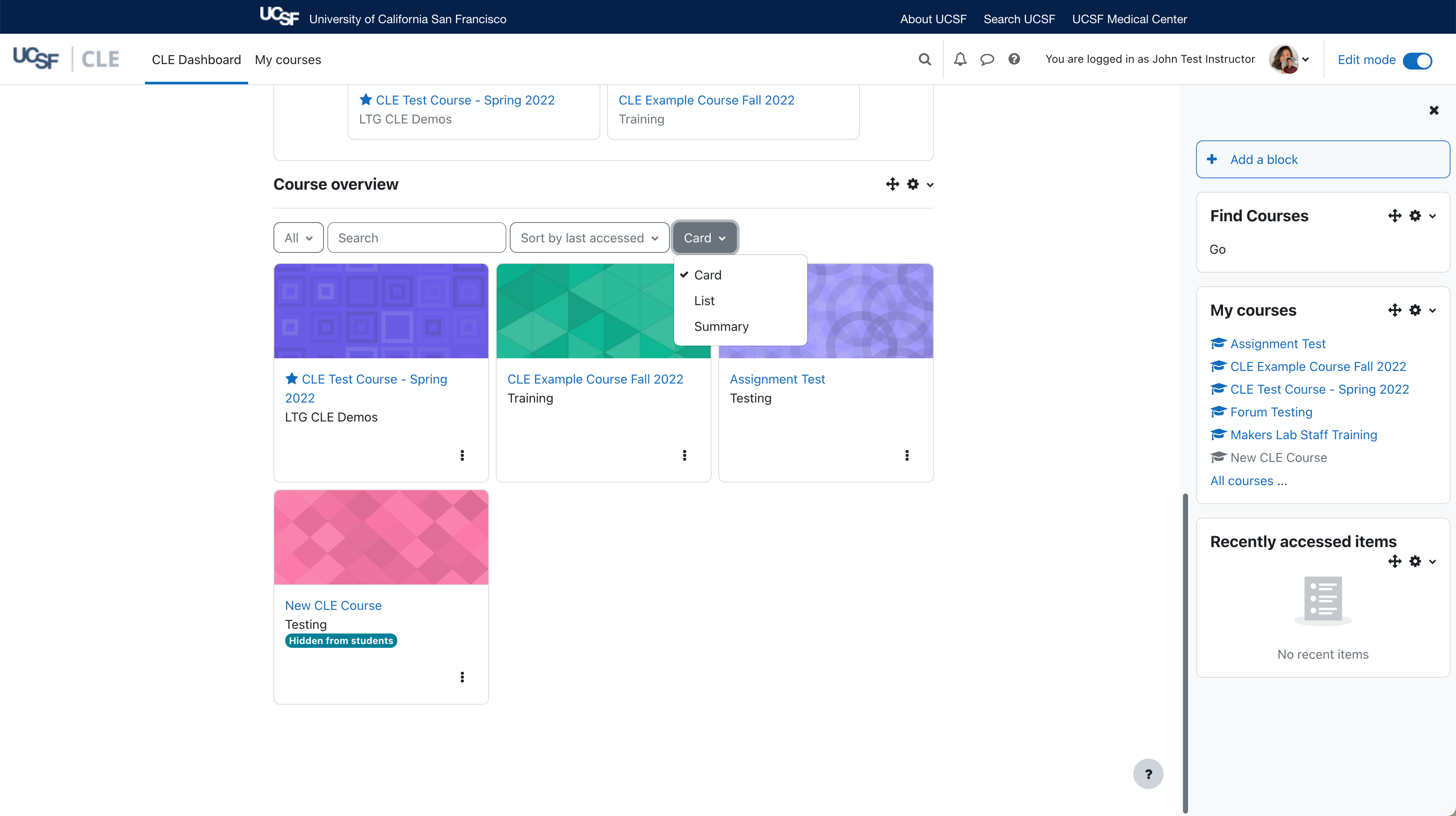
Task: Open the messaging speech bubble icon
Action: point(987,59)
